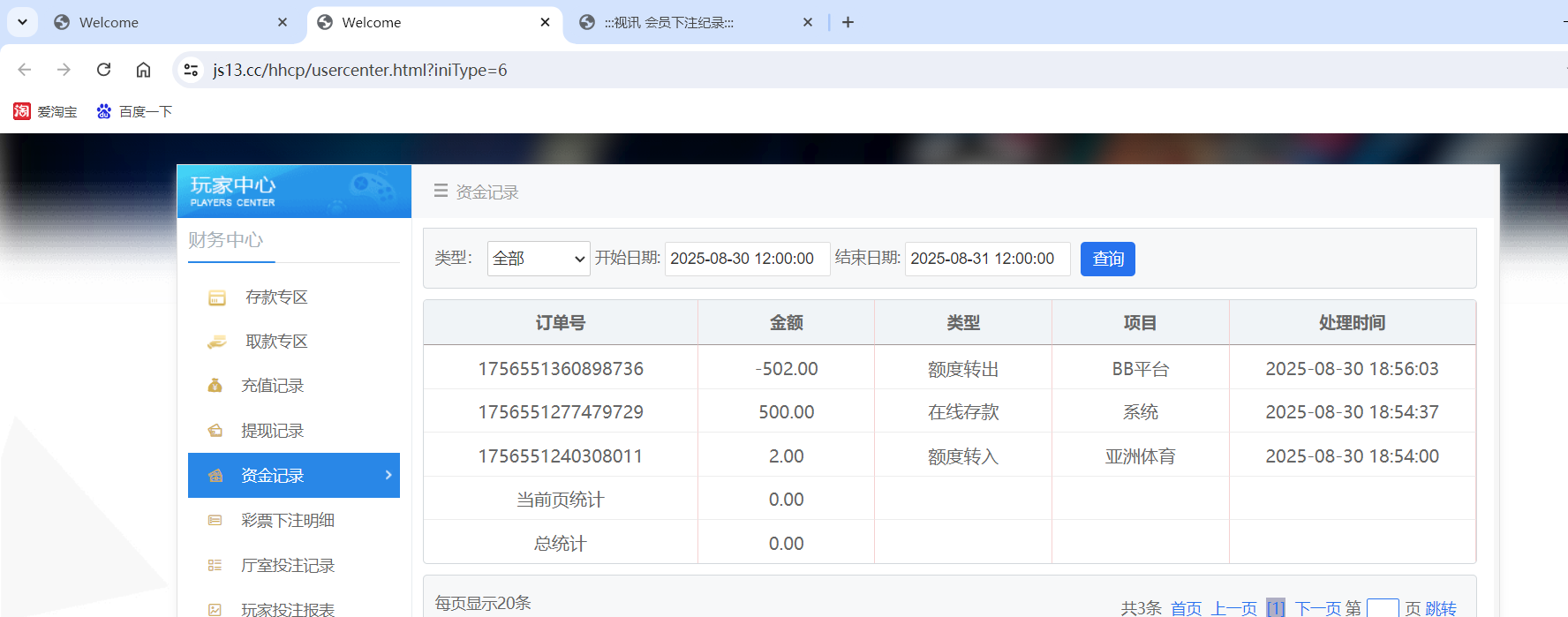Click the 彩票下注明细 sidebar icon
This screenshot has height=617, width=1568.
pos(215,521)
